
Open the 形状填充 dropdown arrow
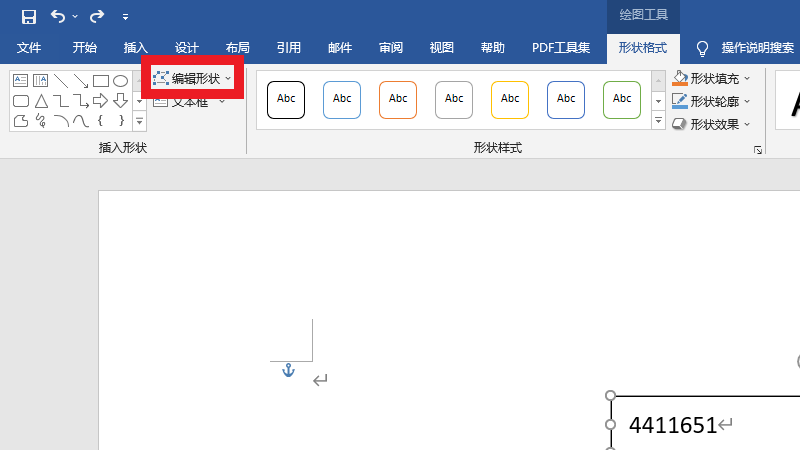point(747,78)
